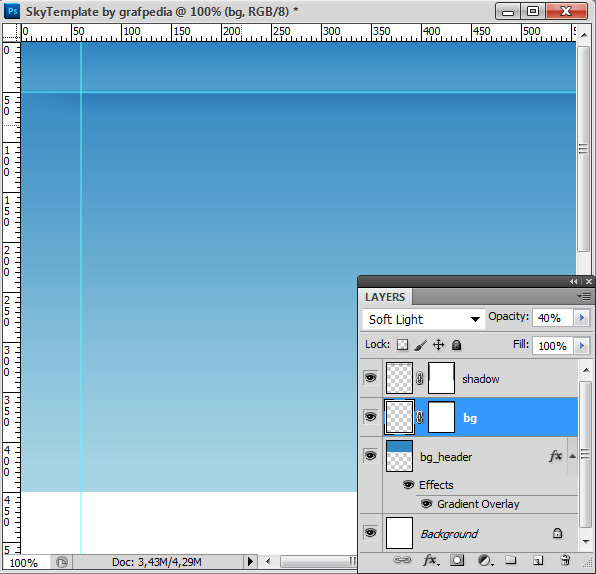
Task: Open the status bar Doc info arrow menu
Action: (x=250, y=561)
